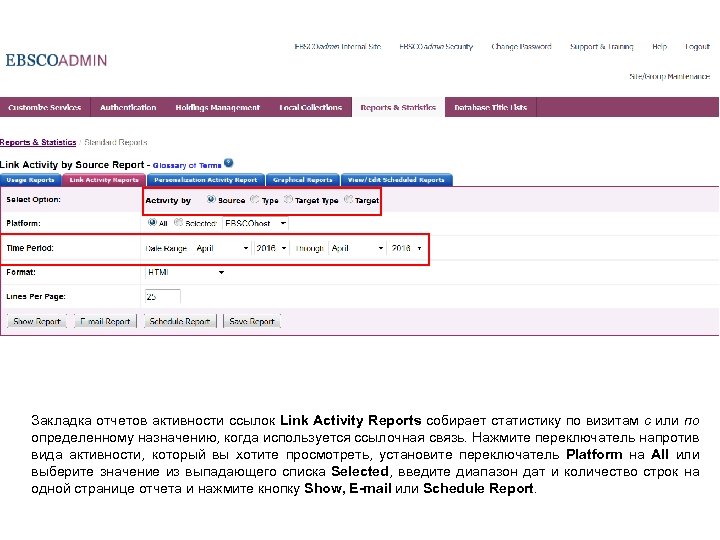The height and width of the screenshot is (540, 720).
Task: Select the Type activity radio button
Action: click(254, 199)
